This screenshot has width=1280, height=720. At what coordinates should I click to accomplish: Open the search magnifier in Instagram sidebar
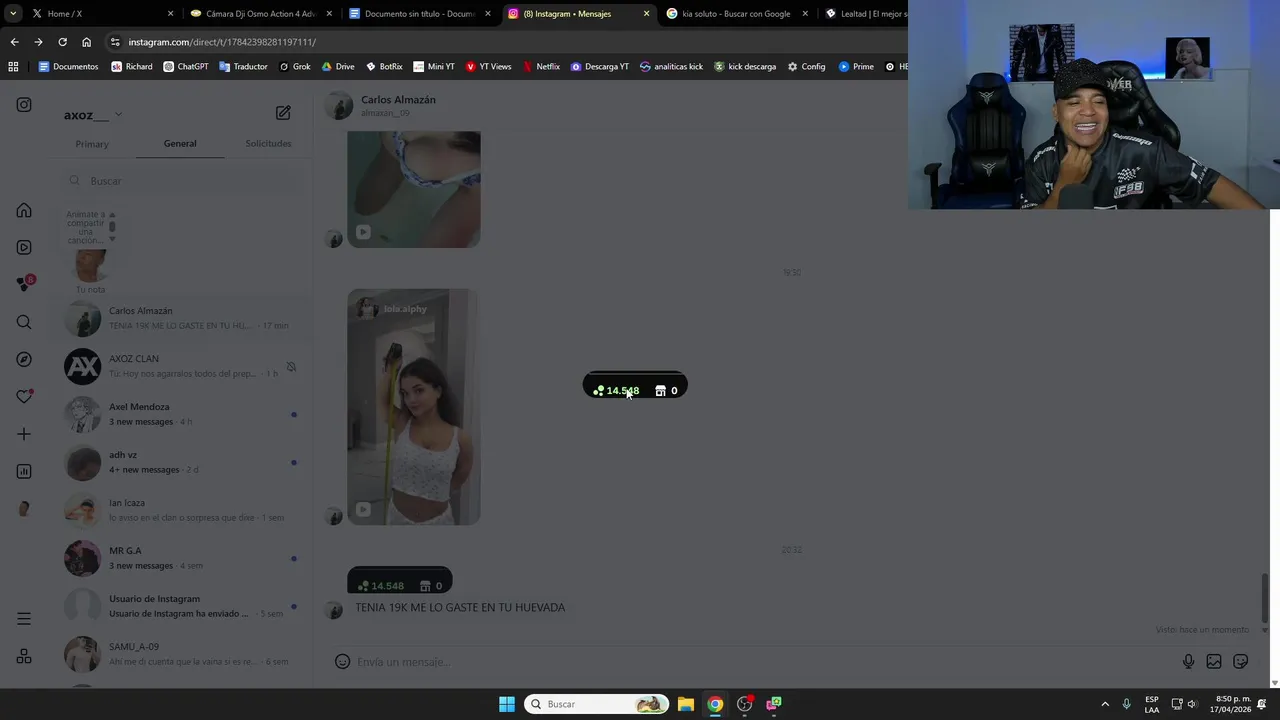tap(24, 322)
